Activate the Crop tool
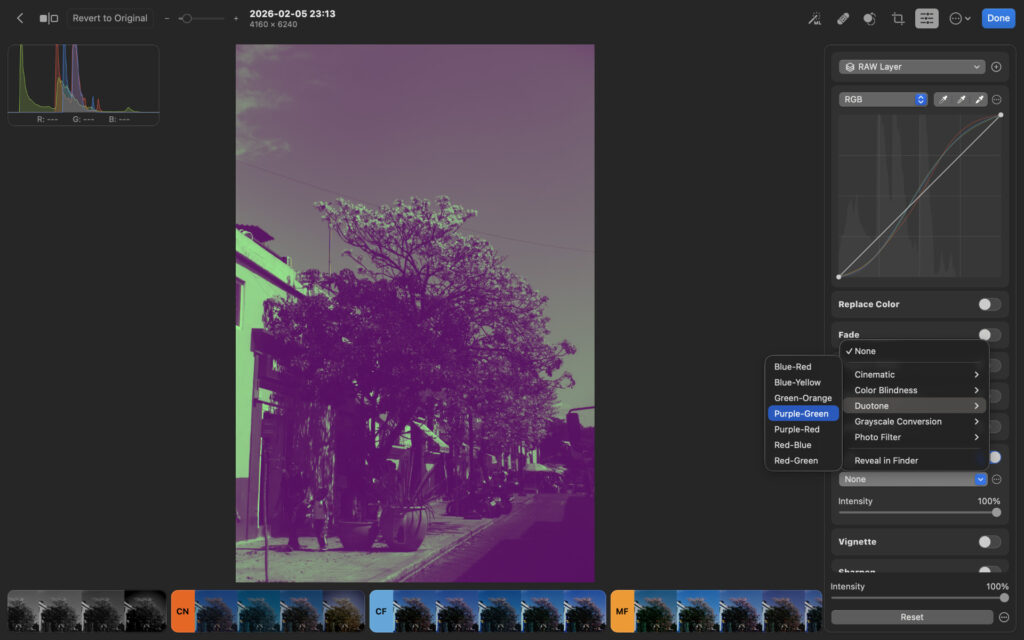Viewport: 1024px width, 640px height. coord(898,17)
